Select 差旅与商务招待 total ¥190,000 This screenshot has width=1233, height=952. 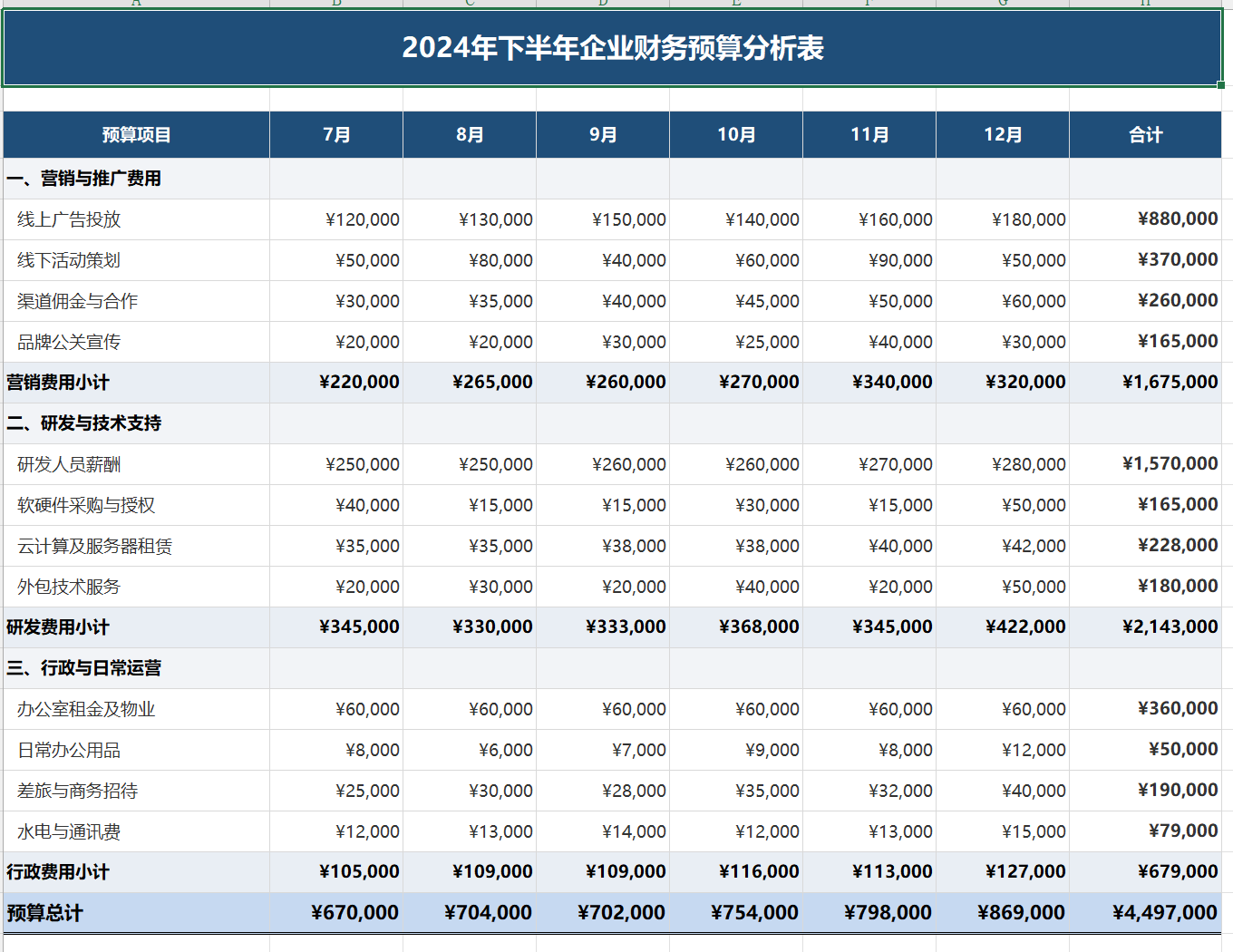coord(1145,791)
